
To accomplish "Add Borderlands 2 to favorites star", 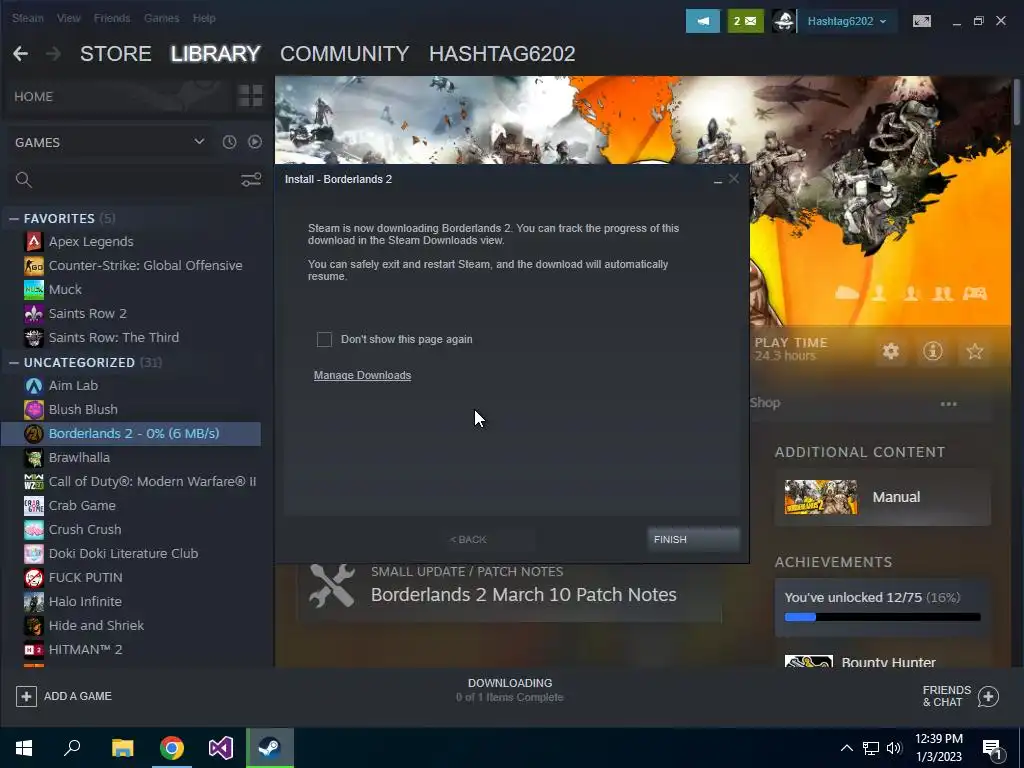I will click(974, 351).
